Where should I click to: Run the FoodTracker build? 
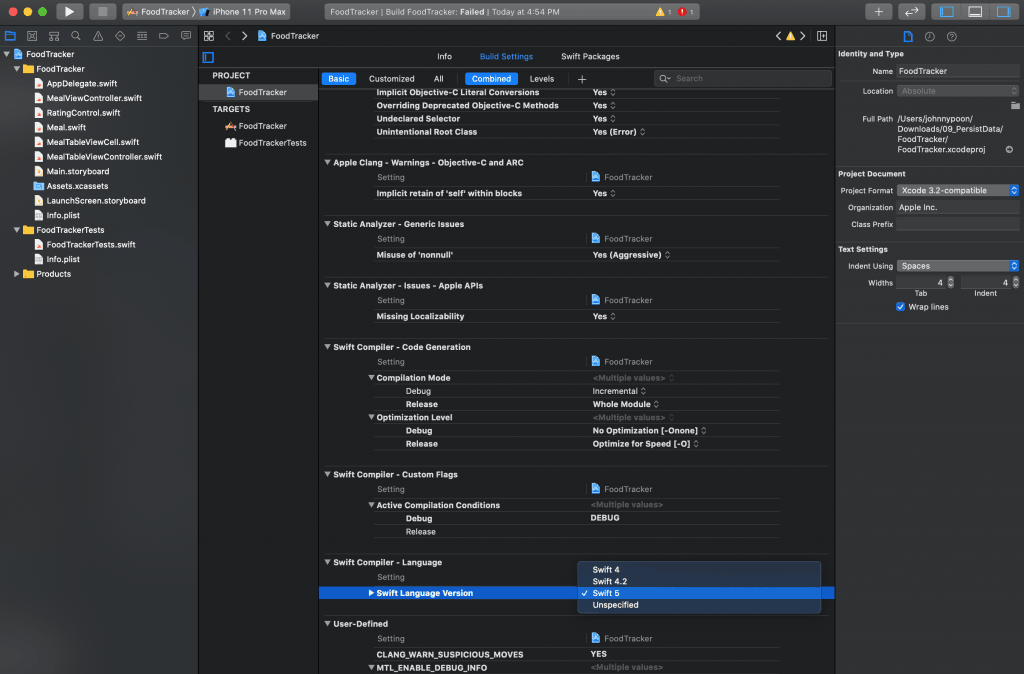[x=69, y=11]
